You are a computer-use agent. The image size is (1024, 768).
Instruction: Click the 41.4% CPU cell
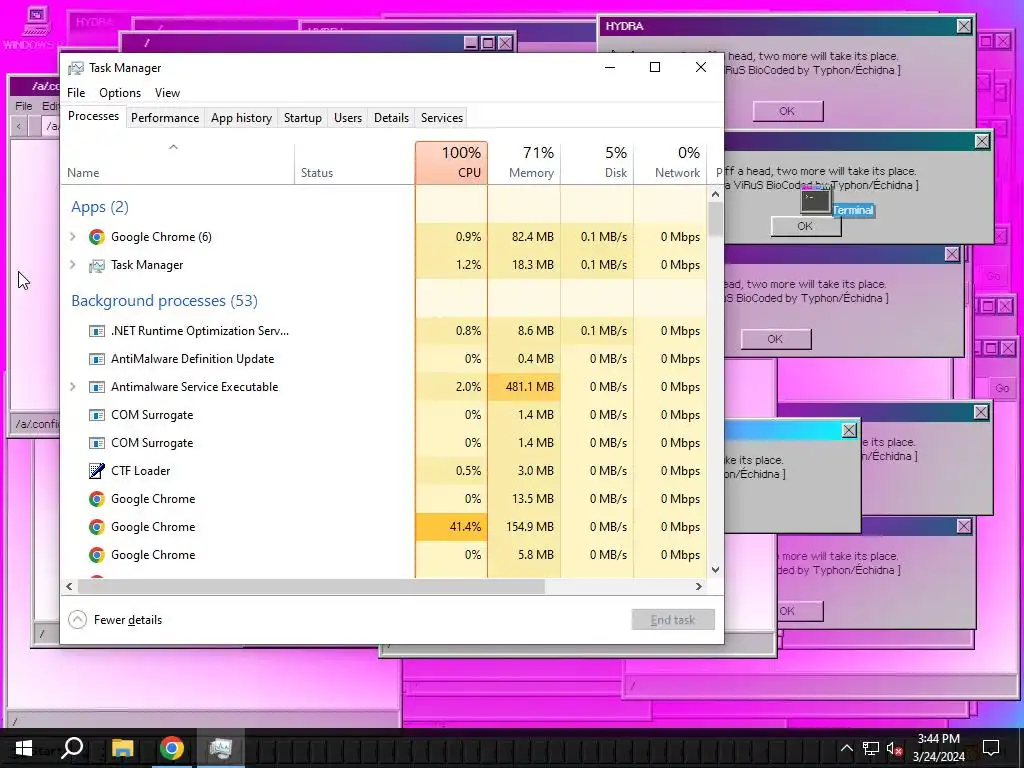[x=451, y=526]
